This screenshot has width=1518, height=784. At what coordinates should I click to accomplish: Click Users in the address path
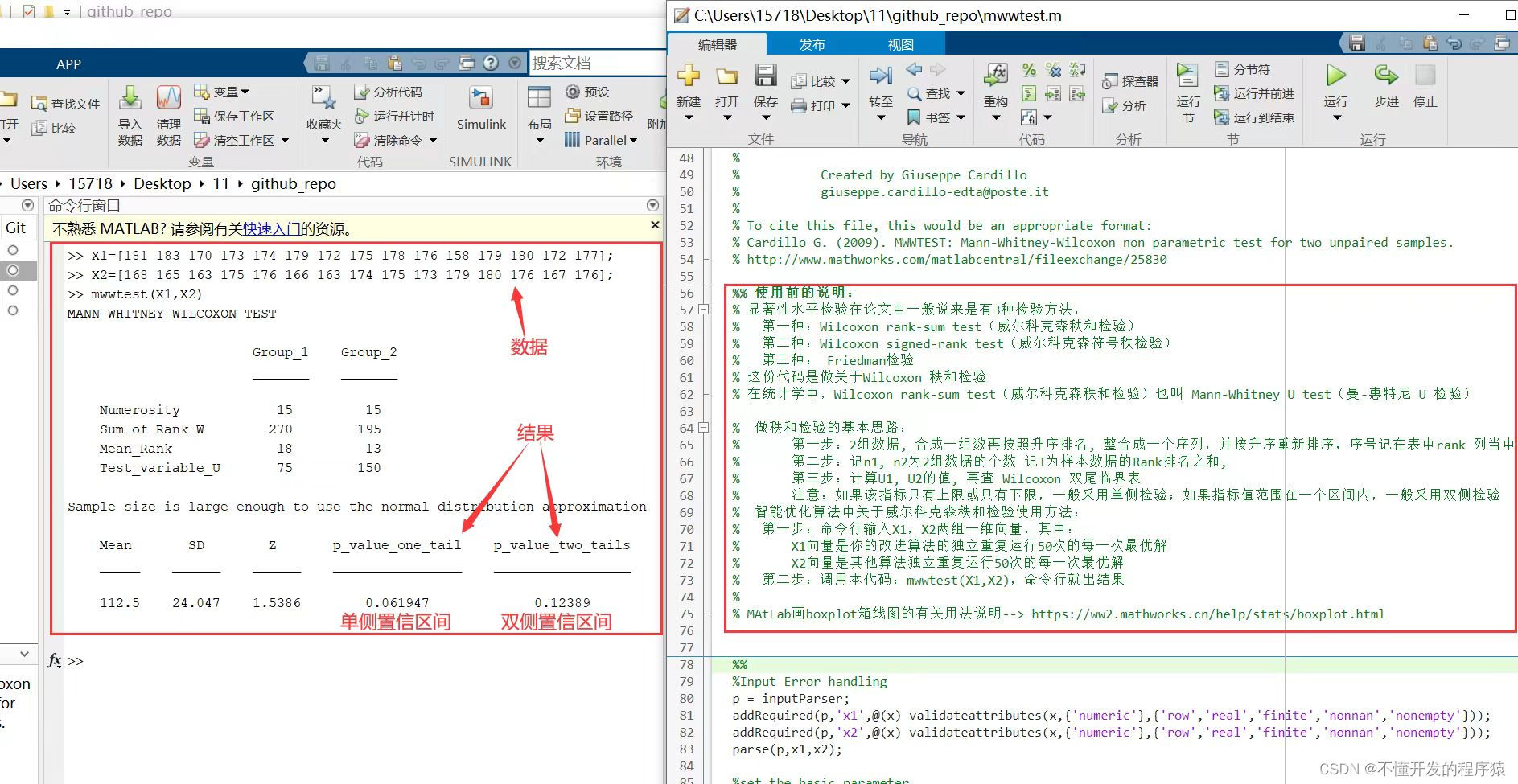[29, 183]
